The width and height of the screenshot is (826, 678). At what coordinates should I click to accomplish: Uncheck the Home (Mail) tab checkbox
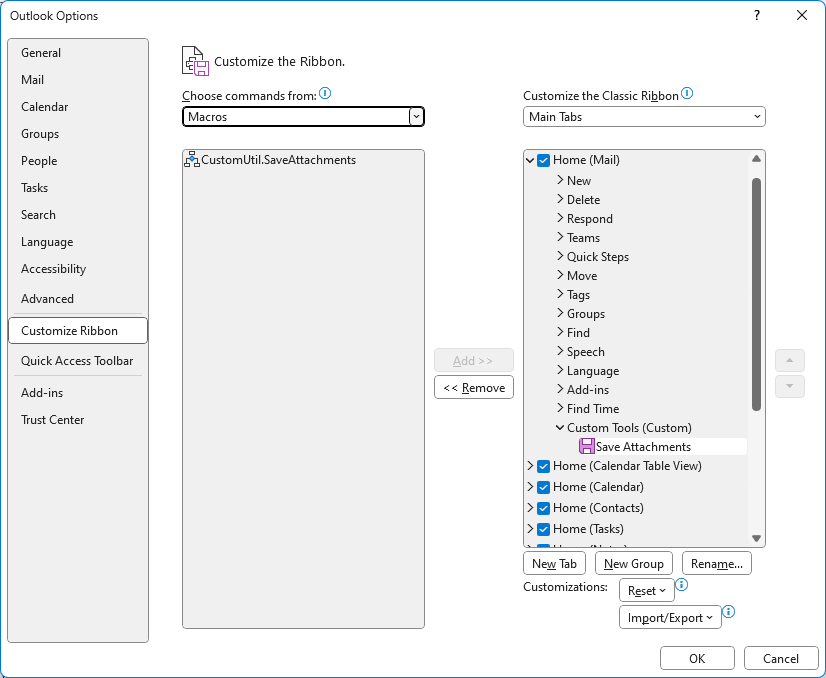(543, 160)
